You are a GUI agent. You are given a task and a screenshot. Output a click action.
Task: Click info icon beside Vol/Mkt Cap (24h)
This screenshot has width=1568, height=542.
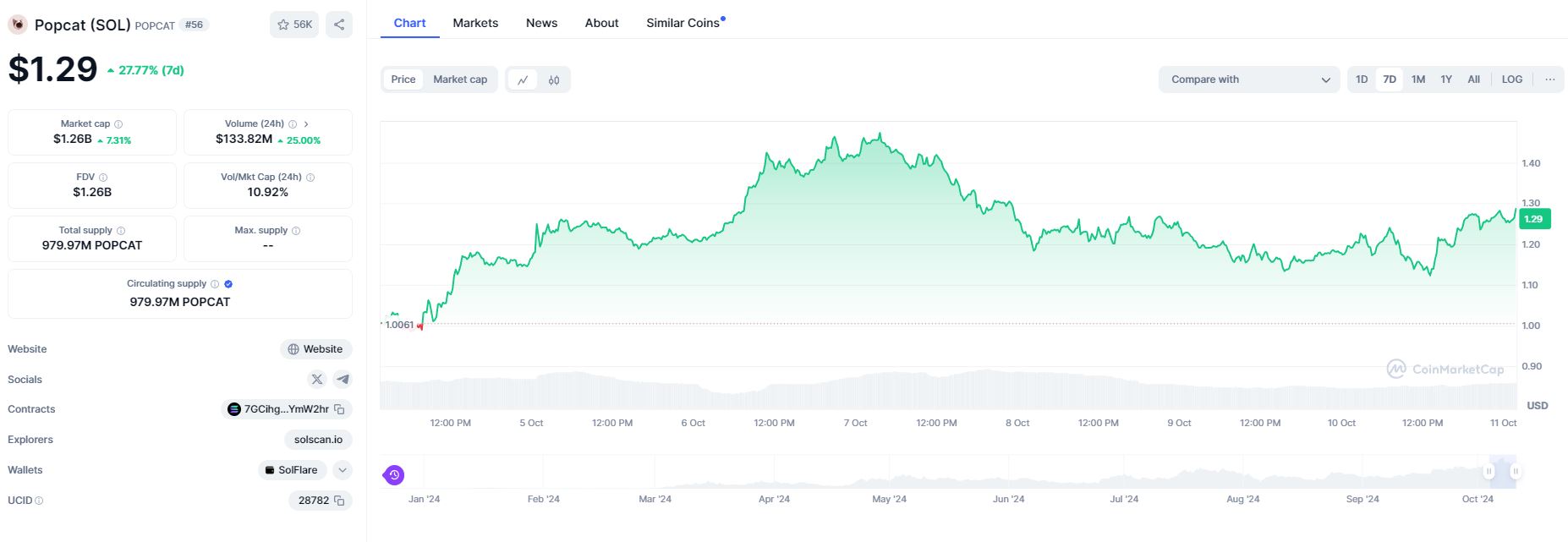pyautogui.click(x=310, y=178)
